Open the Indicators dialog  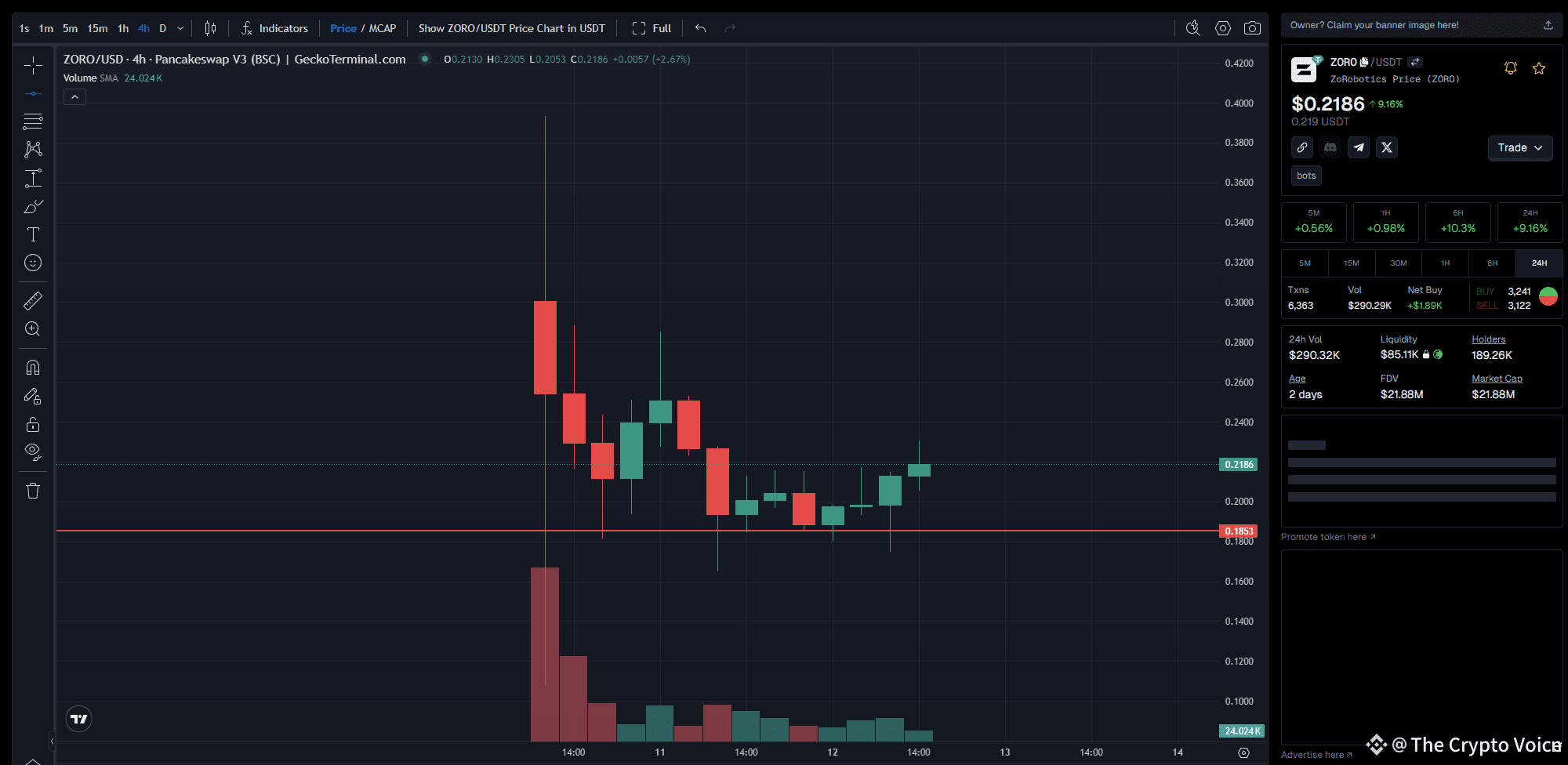[274, 28]
